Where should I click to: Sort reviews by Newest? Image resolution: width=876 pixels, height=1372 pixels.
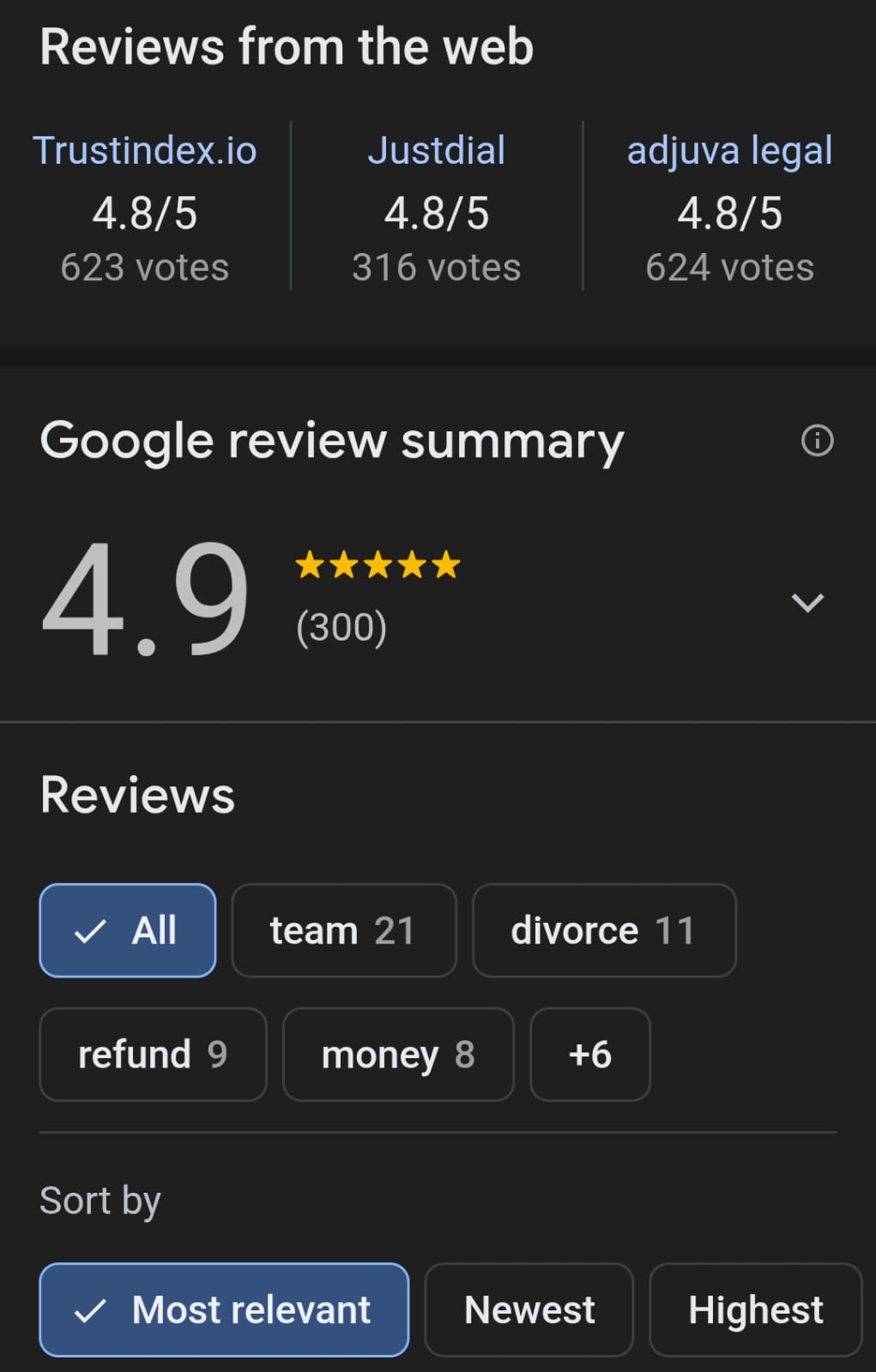click(x=529, y=1309)
